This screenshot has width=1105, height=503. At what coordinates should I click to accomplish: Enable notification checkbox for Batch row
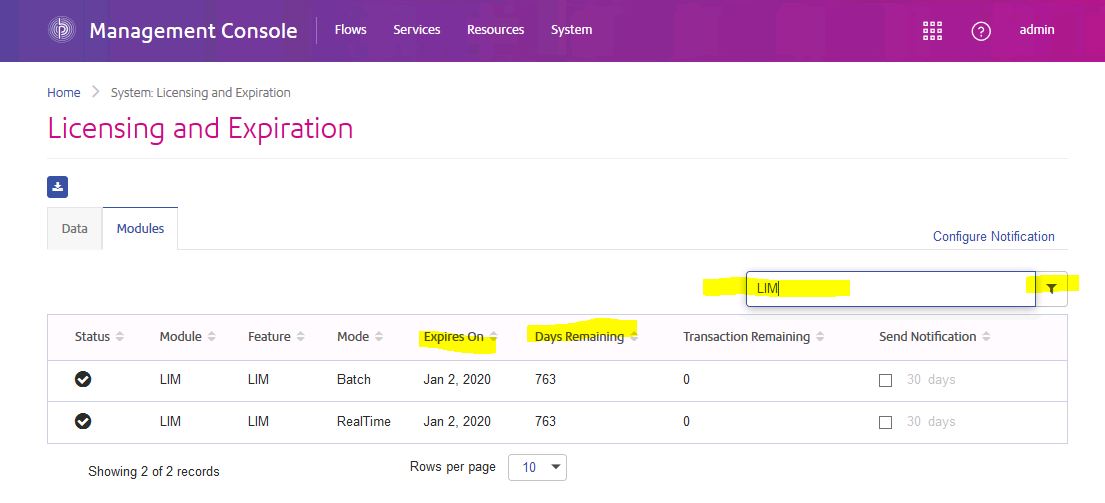(x=885, y=380)
